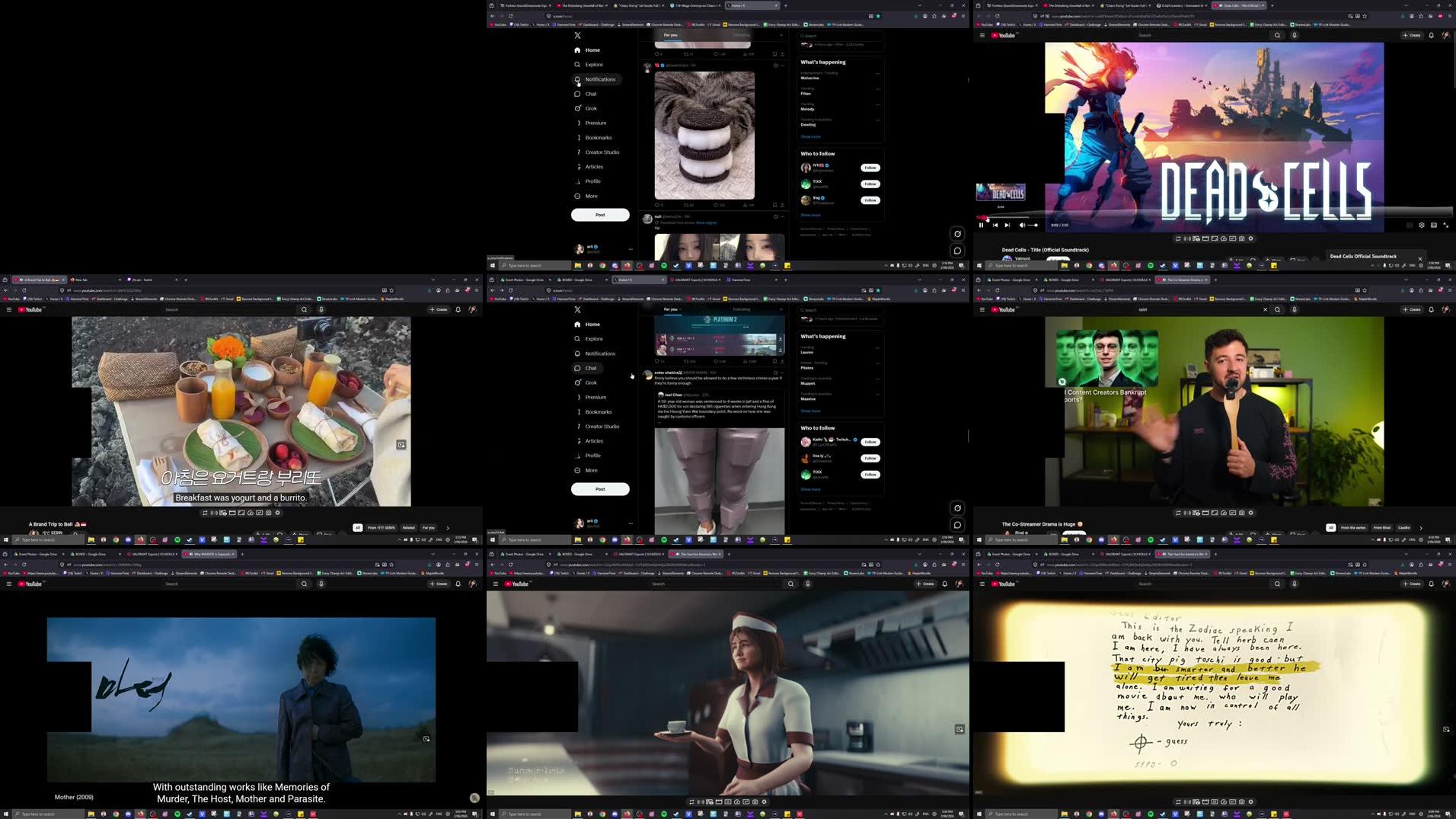Open Home in the Oreo-post X window
1456x819 pixels.
click(587, 50)
